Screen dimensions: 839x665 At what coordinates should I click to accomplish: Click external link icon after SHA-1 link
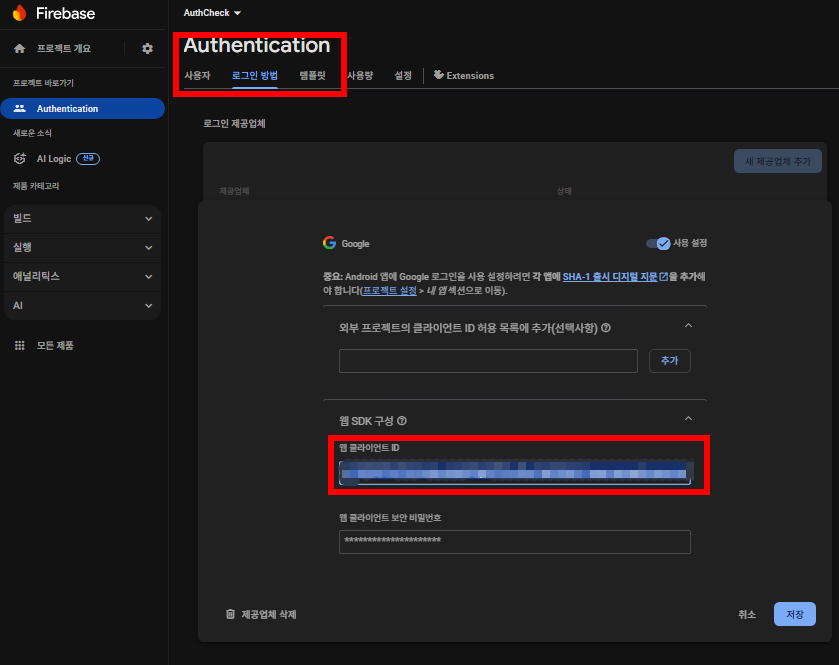[663, 277]
